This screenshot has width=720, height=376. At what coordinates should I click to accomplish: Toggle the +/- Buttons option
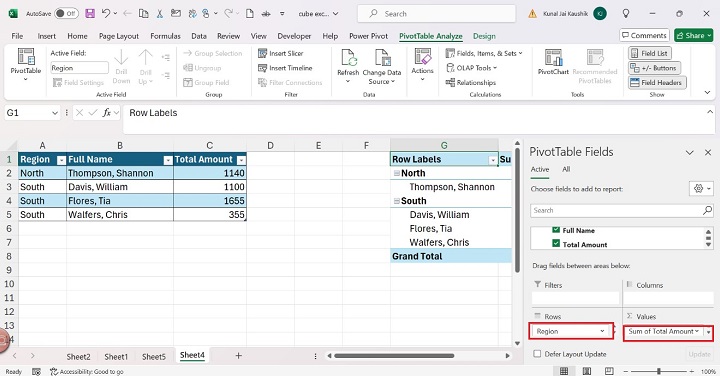pos(654,68)
